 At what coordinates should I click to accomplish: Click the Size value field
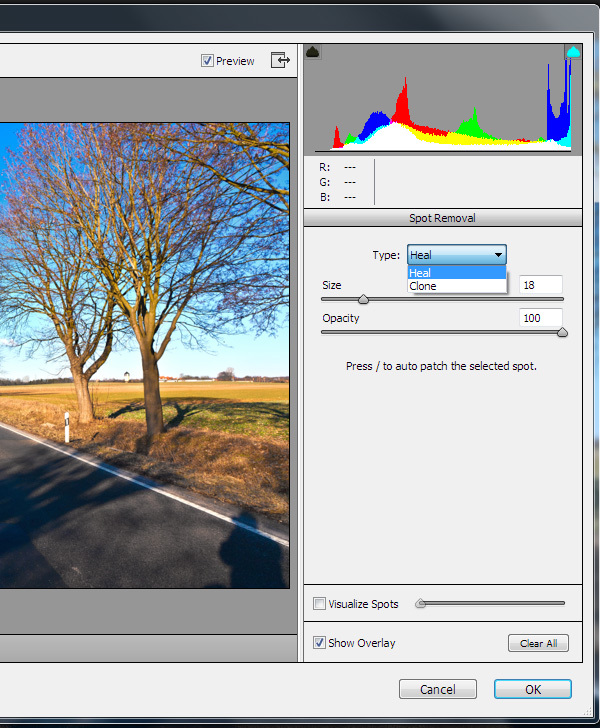tap(540, 285)
